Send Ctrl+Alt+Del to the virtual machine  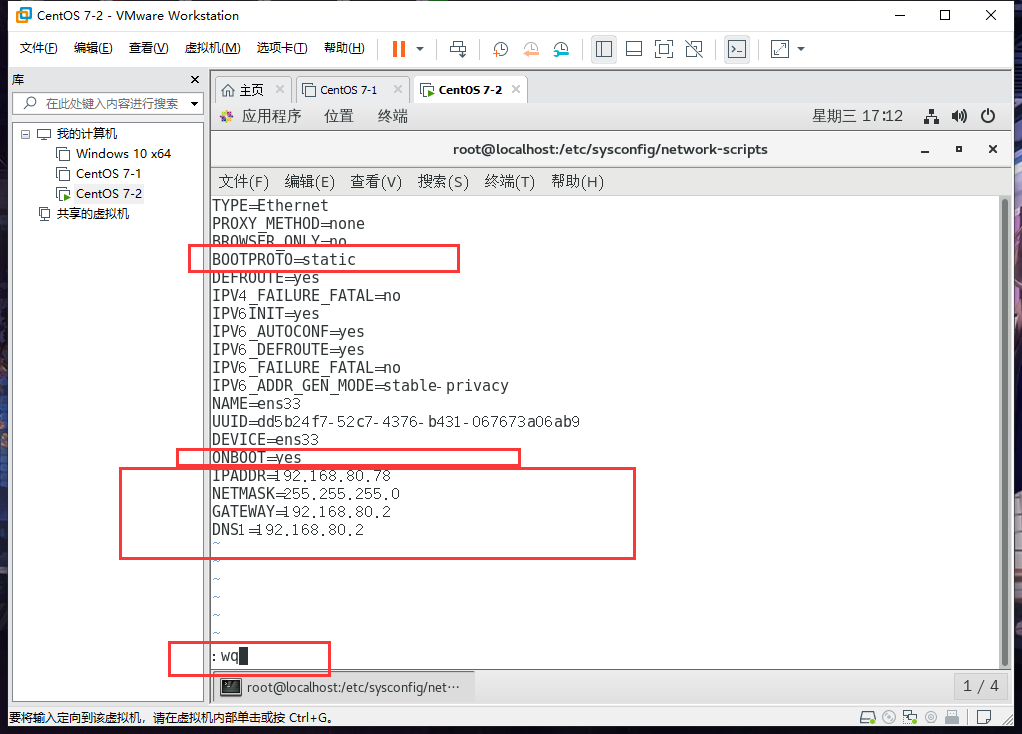tap(458, 49)
